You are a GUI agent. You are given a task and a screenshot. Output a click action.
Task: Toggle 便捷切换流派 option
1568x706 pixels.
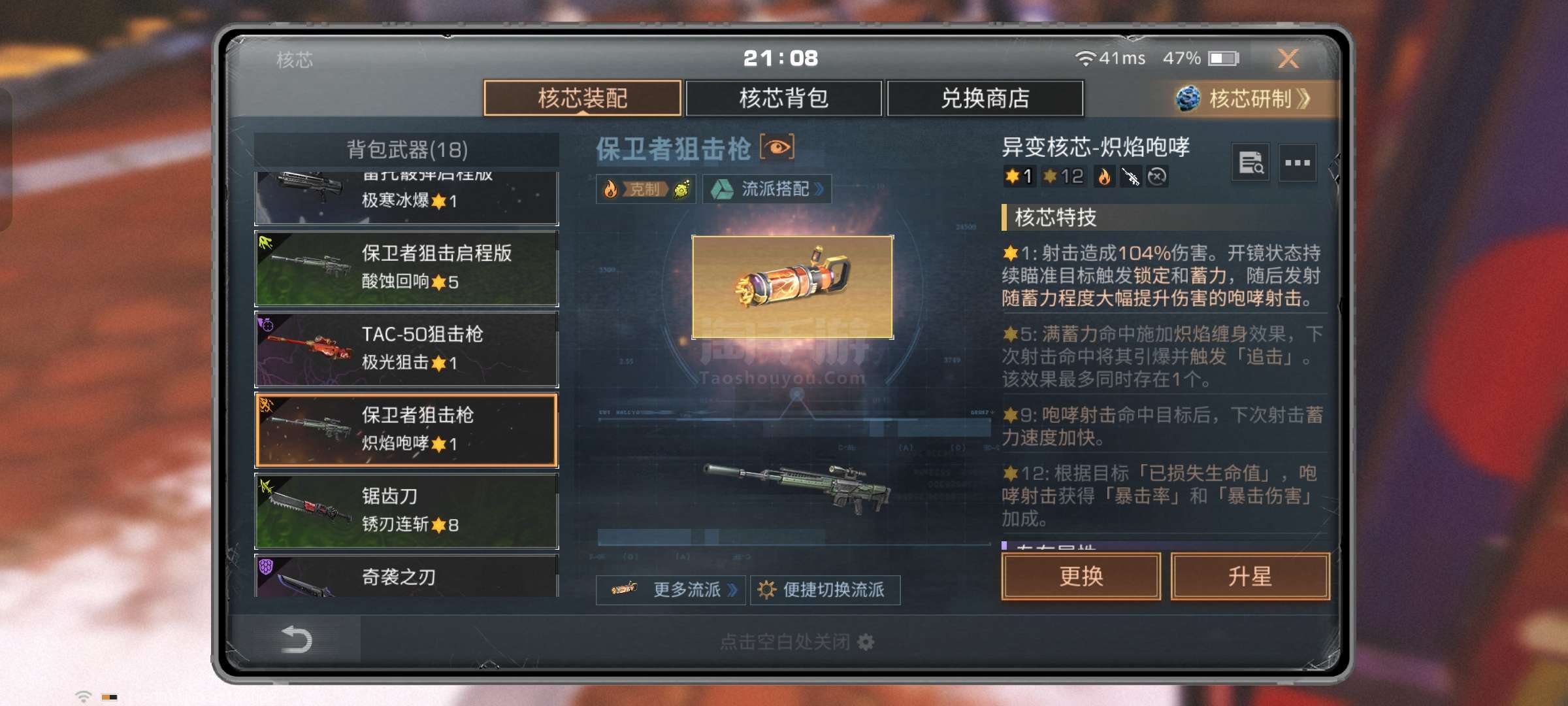point(825,590)
